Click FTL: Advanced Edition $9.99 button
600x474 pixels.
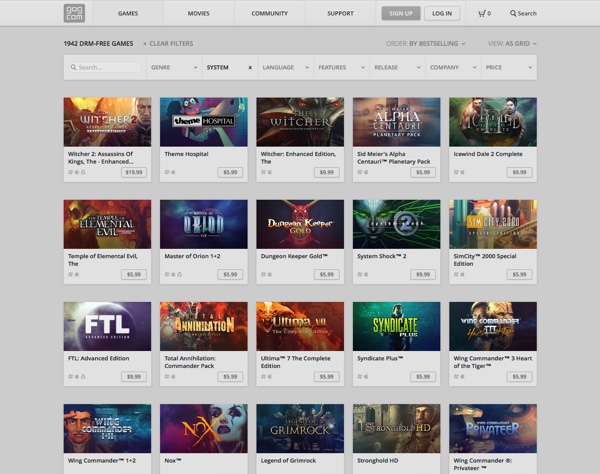coord(134,376)
